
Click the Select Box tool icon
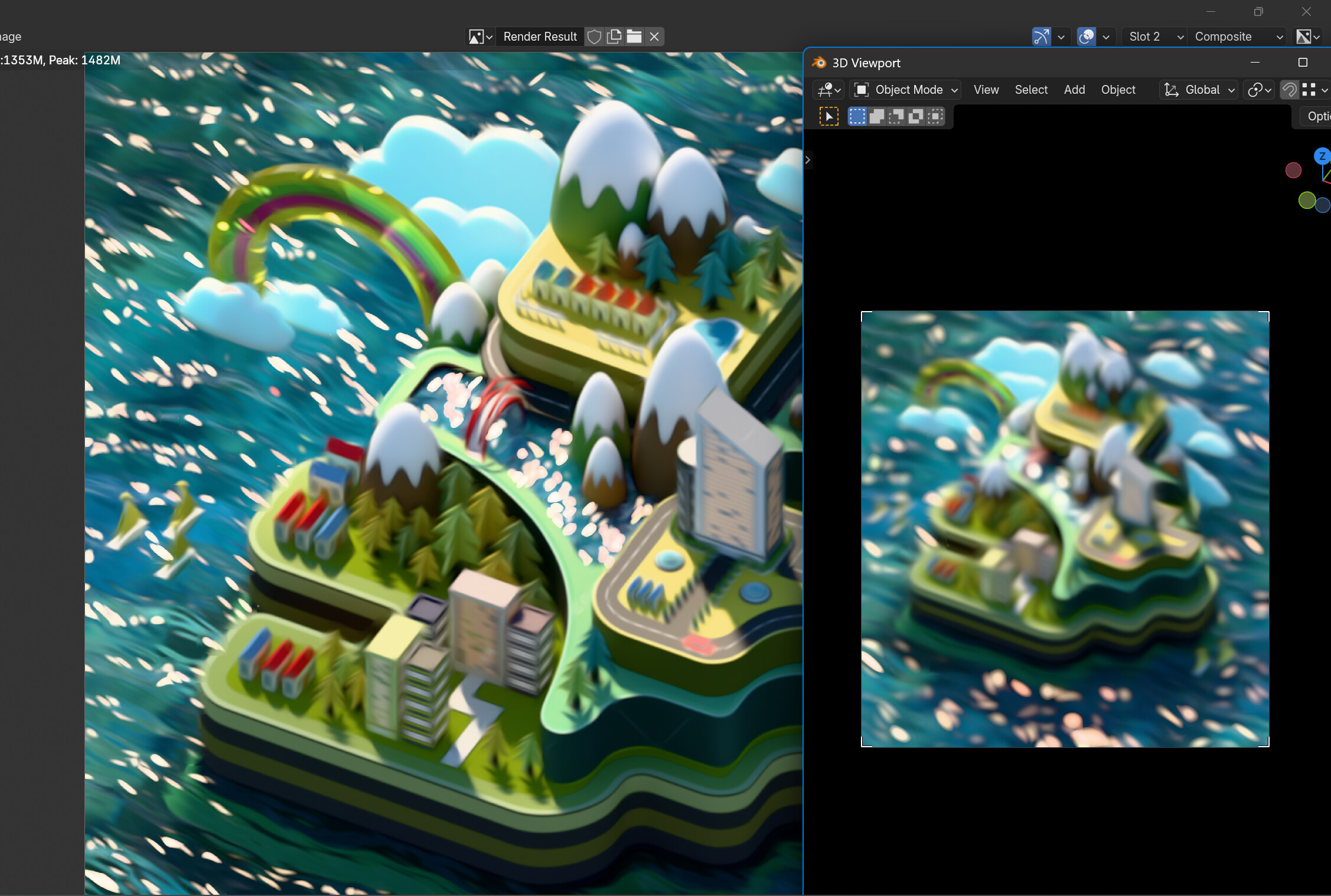pos(828,116)
